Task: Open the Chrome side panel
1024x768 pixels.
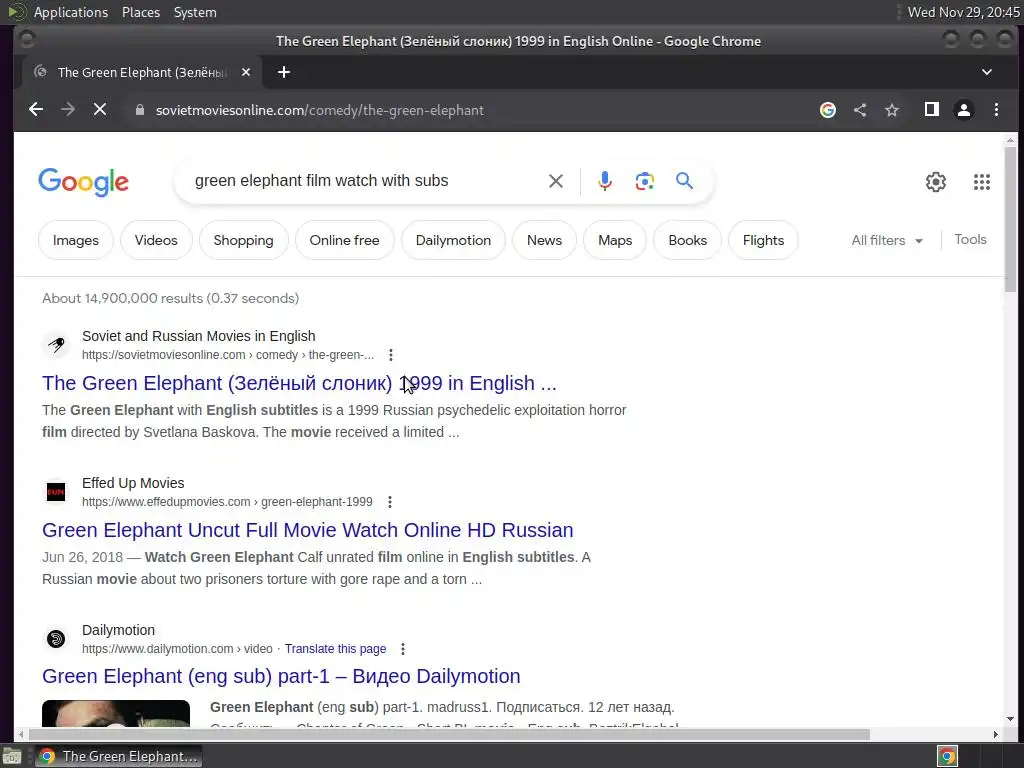Action: 931,109
